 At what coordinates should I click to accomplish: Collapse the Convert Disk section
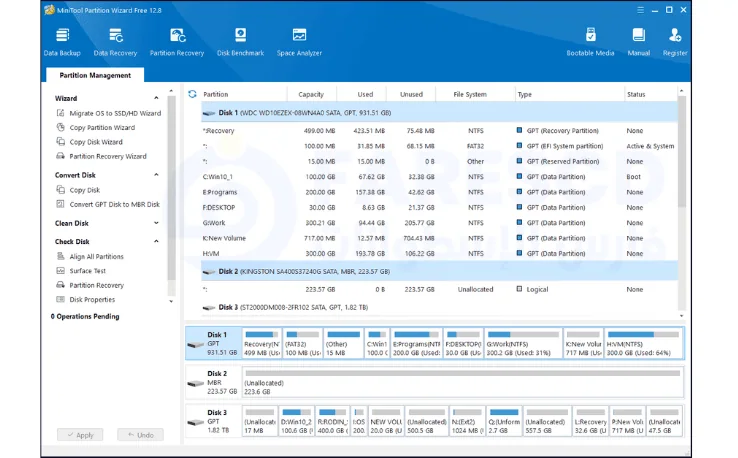pos(157,175)
